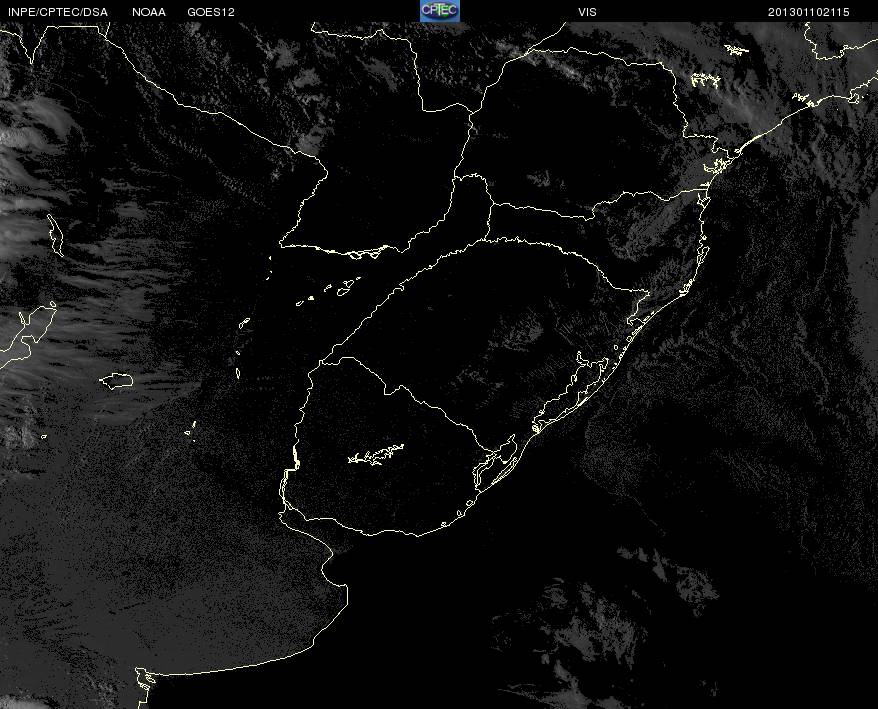Click the outlined reservoir in central Uruguay
This screenshot has height=709, width=878.
377,456
